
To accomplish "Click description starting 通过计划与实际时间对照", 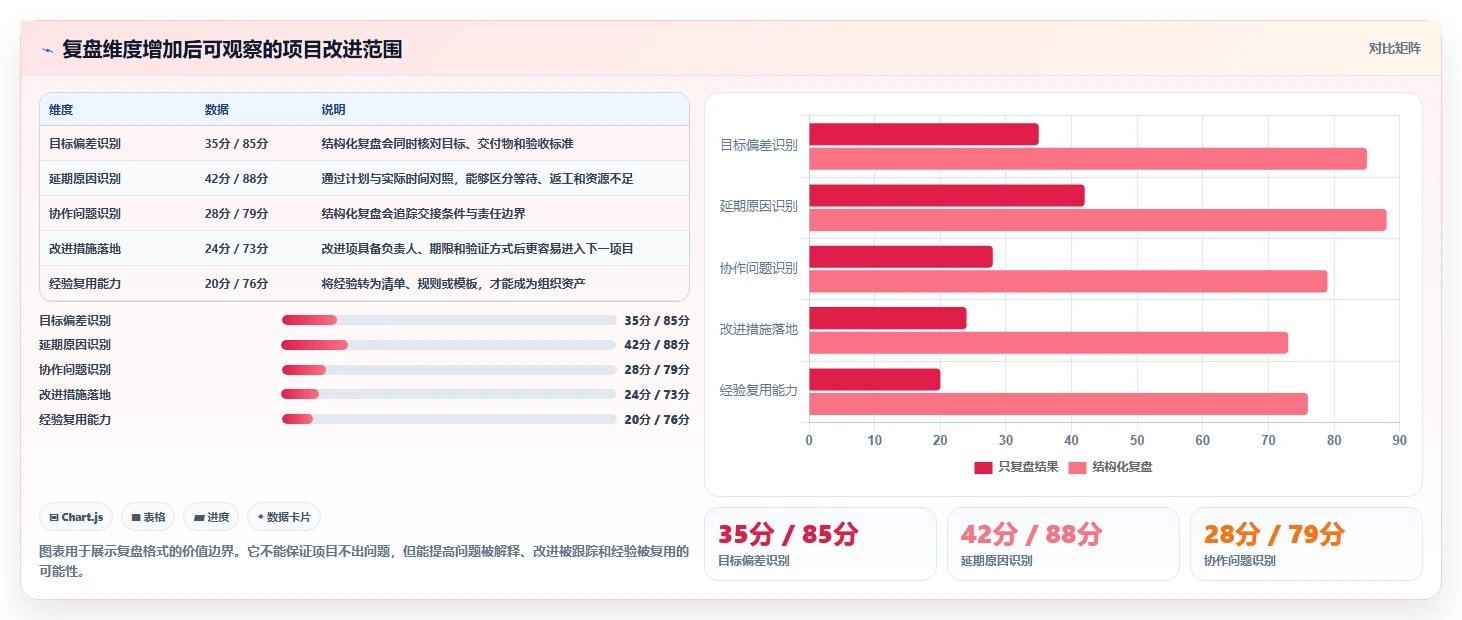I will click(477, 179).
